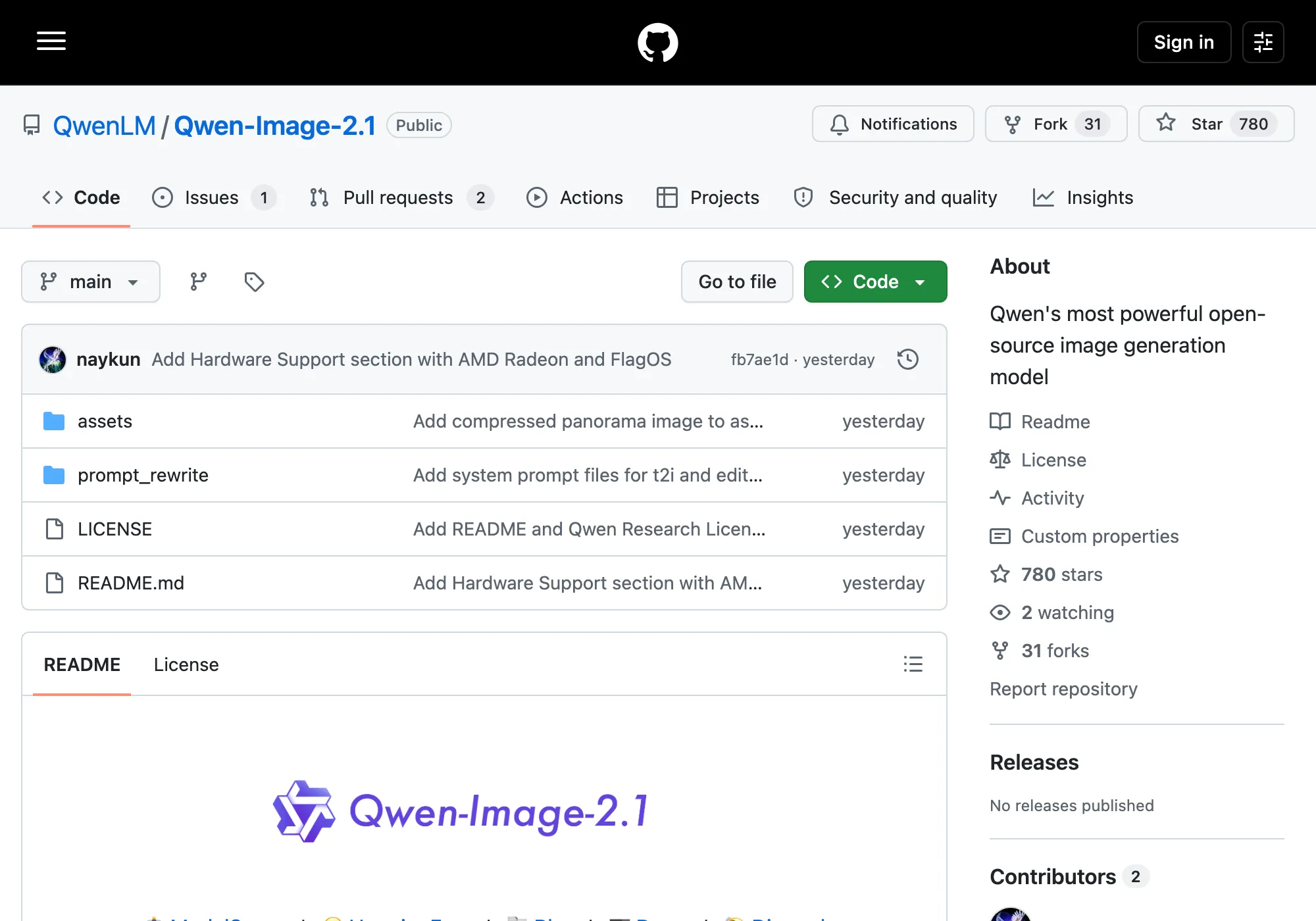Click the README.md file icon
The width and height of the screenshot is (1316, 921).
click(x=54, y=583)
